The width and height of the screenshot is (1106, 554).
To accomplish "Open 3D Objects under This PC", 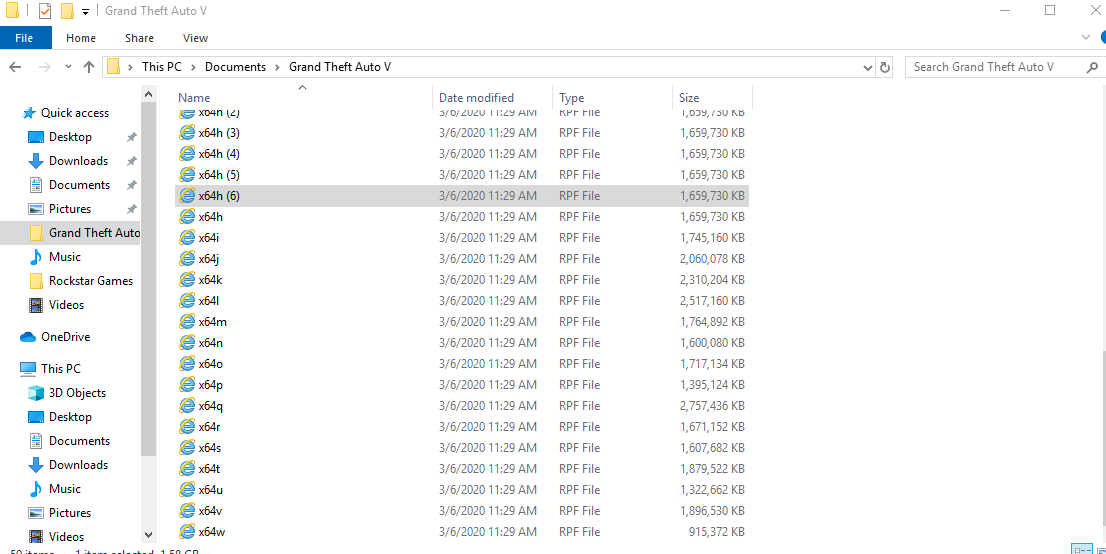I will (77, 392).
